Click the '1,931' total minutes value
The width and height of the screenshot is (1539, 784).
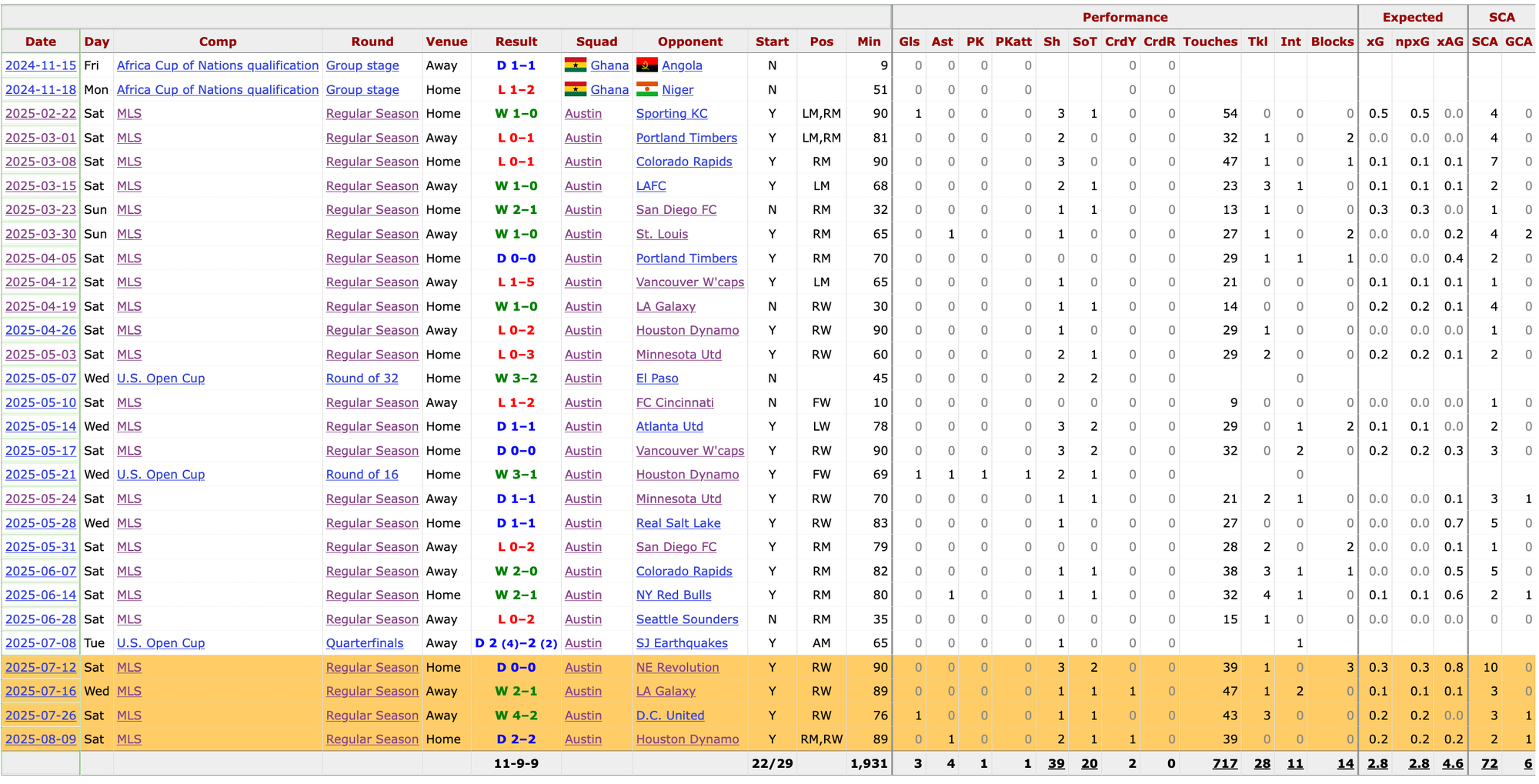click(x=869, y=764)
